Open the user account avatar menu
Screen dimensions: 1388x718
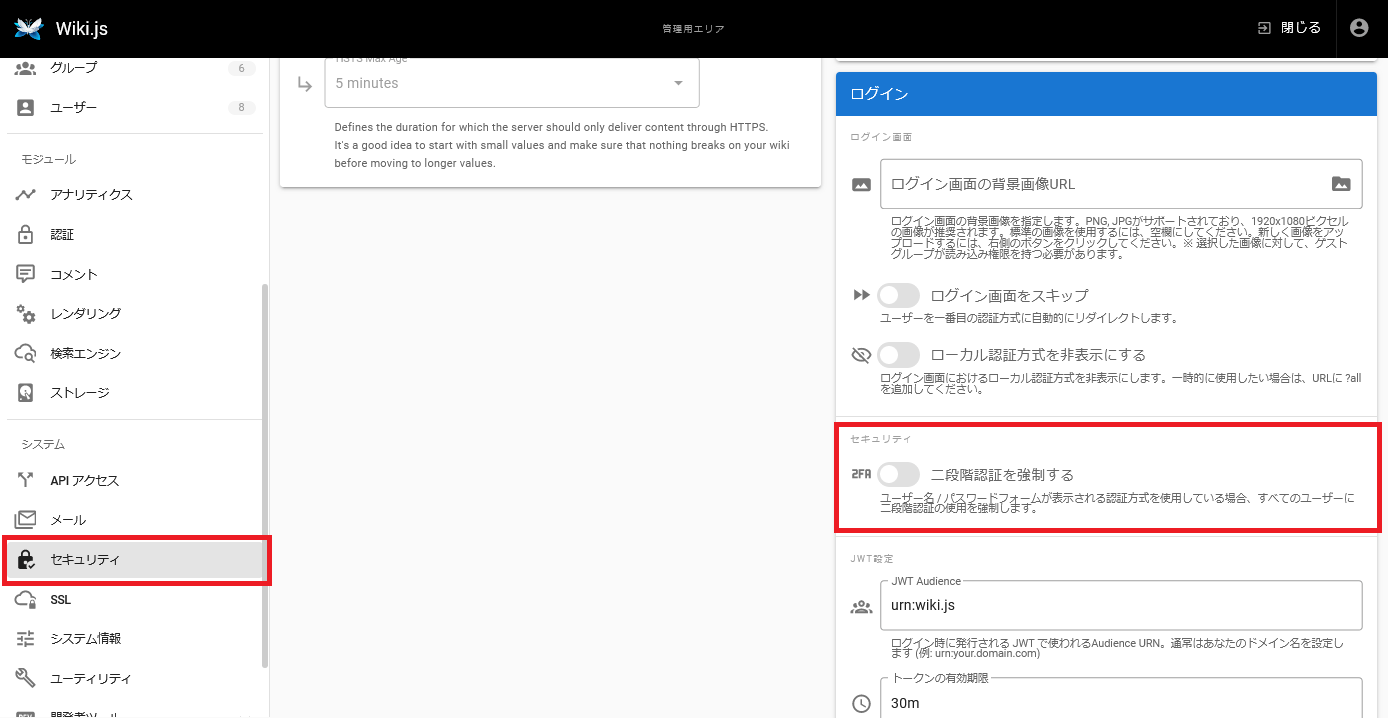click(x=1358, y=28)
